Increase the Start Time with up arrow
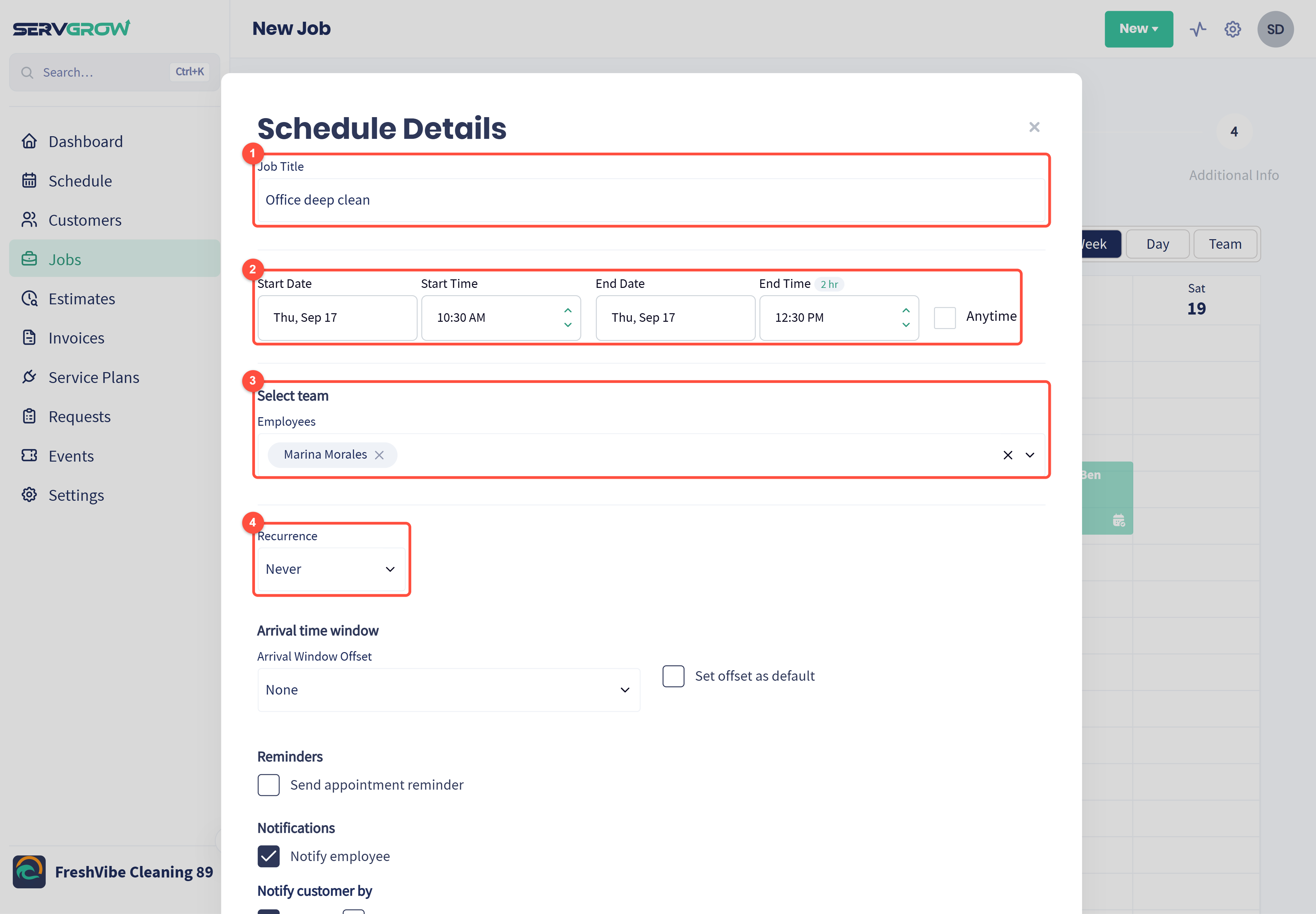Image resolution: width=1316 pixels, height=914 pixels. [x=568, y=310]
